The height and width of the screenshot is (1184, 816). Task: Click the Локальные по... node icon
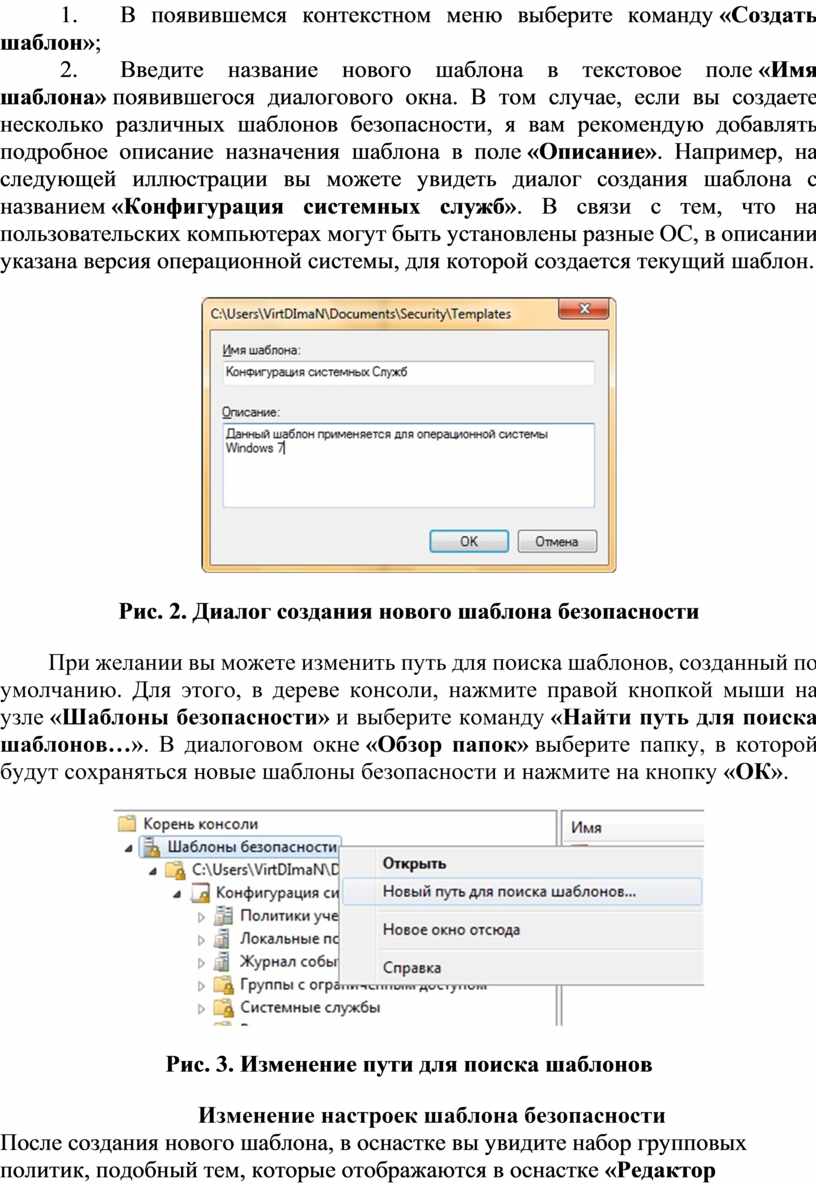click(223, 939)
